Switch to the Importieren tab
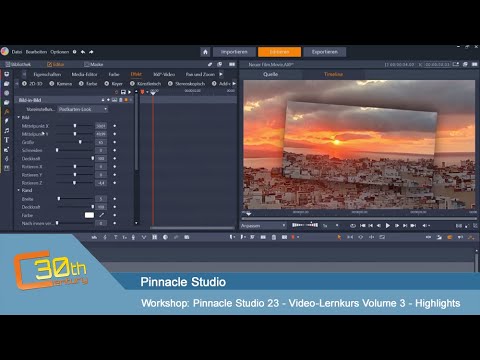This screenshot has width=480, height=360. [x=234, y=52]
